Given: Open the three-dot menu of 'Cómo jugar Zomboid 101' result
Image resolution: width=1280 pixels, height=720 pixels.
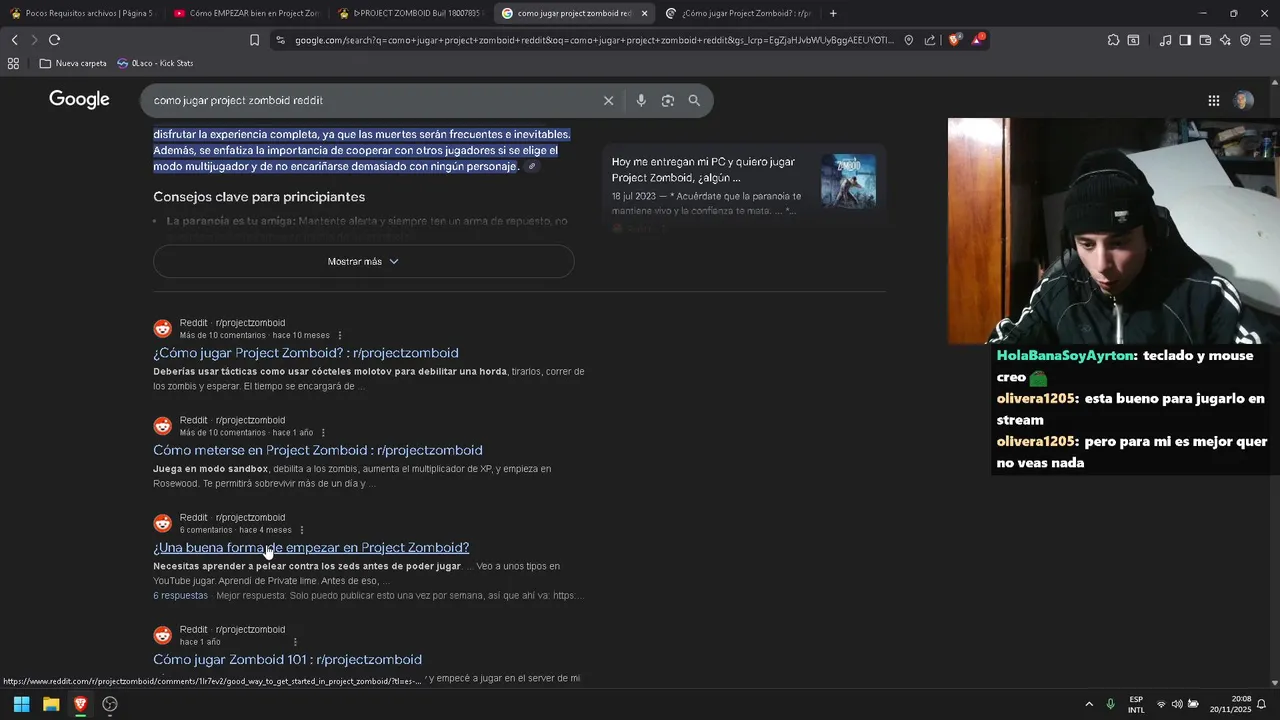Looking at the screenshot, I should 295,642.
